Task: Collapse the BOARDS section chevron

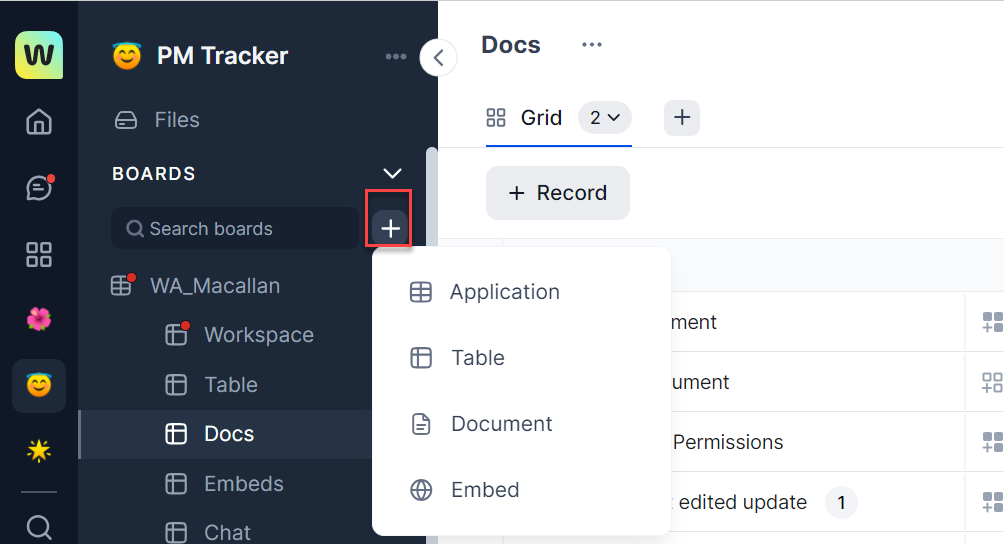Action: [x=392, y=174]
